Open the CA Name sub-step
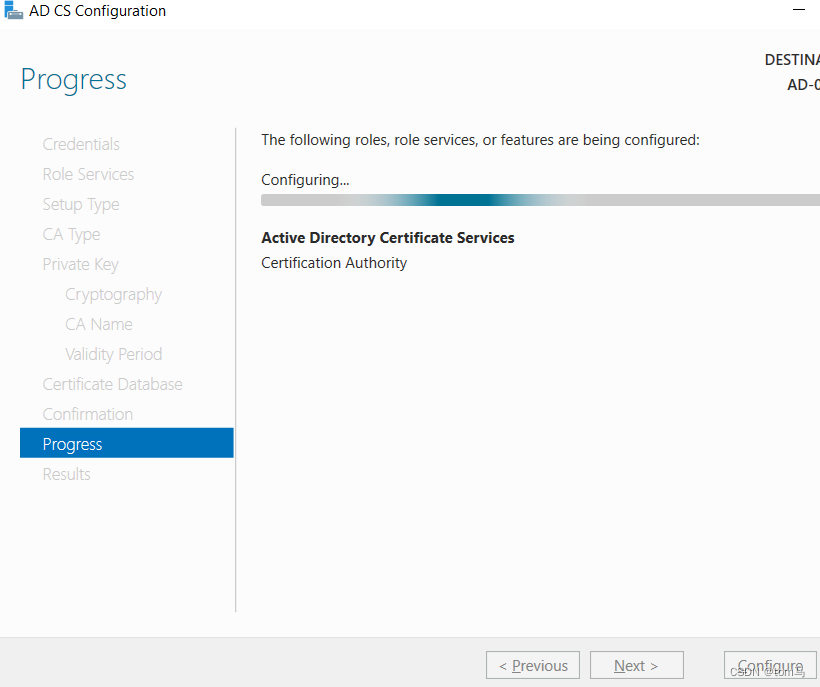Image resolution: width=820 pixels, height=687 pixels. [x=99, y=324]
